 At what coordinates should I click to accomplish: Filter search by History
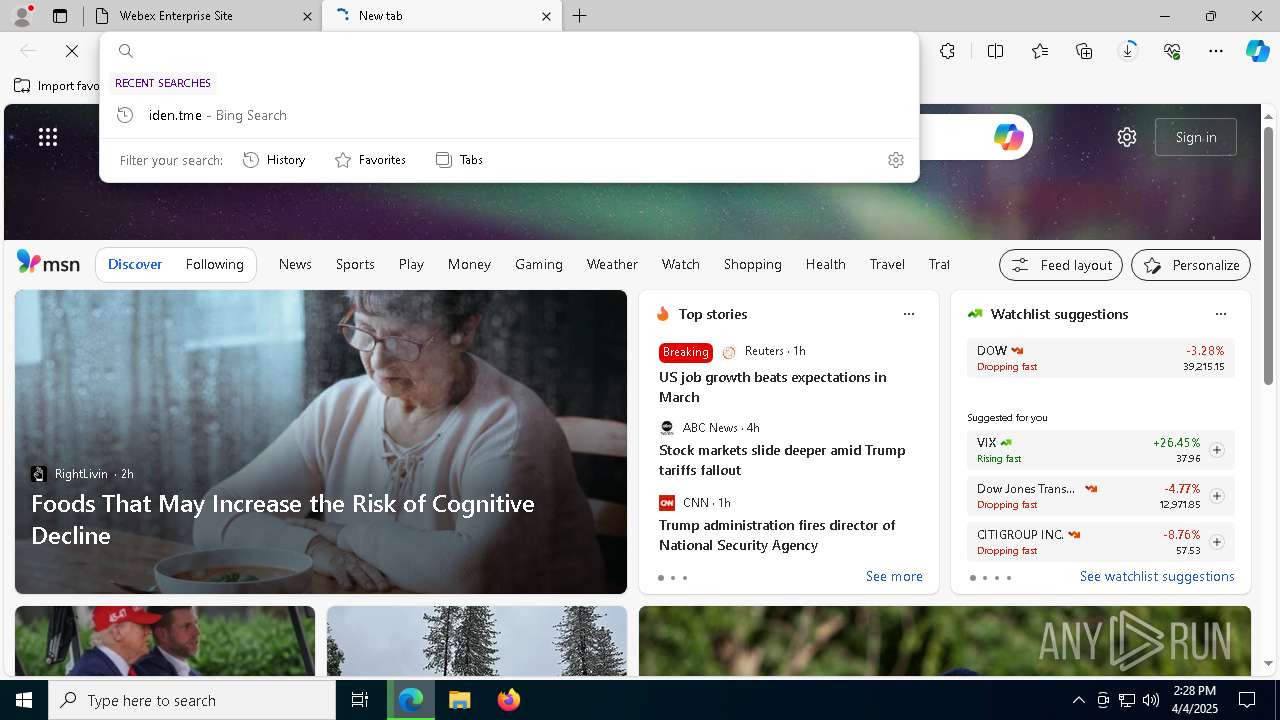[274, 160]
